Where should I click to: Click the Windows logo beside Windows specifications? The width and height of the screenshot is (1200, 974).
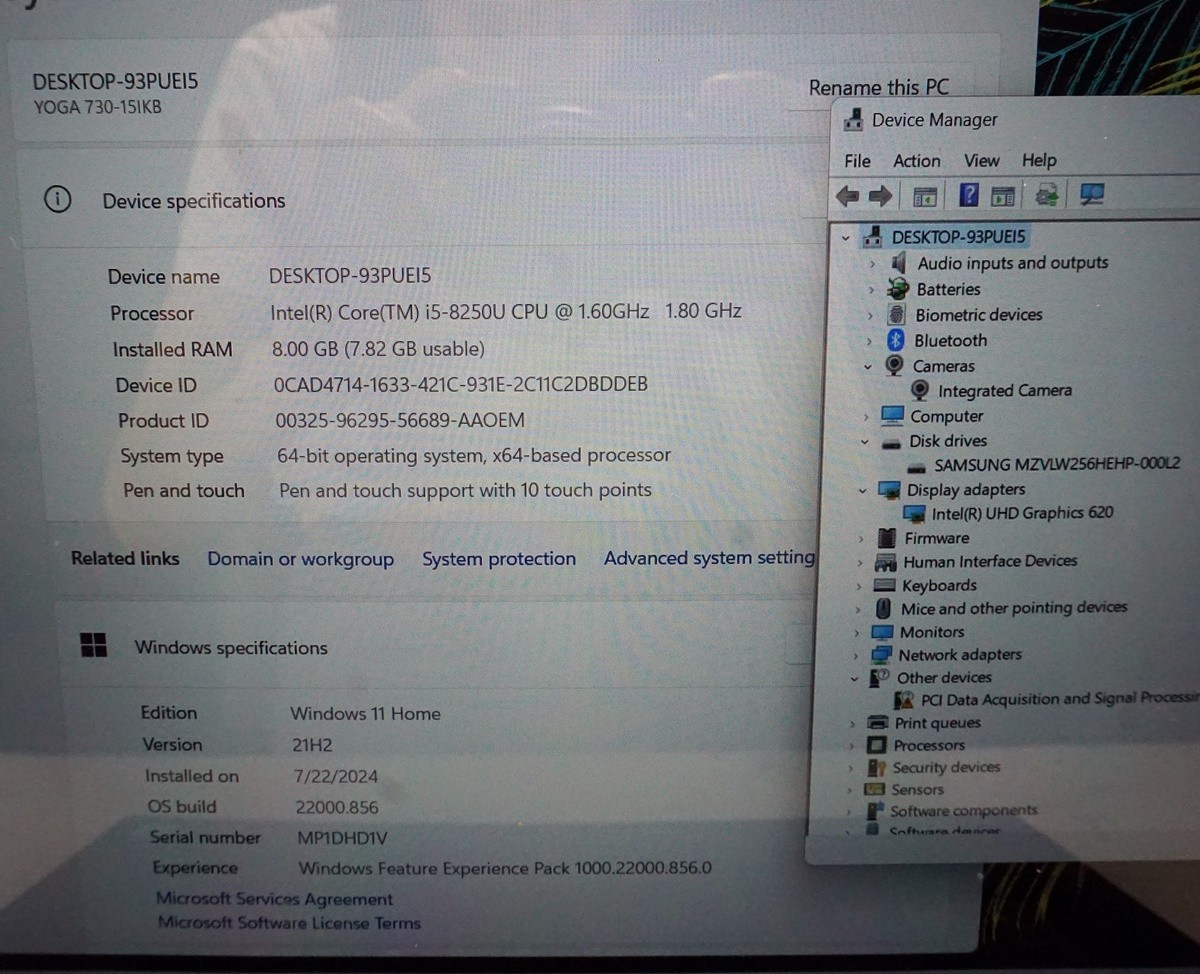pos(93,645)
